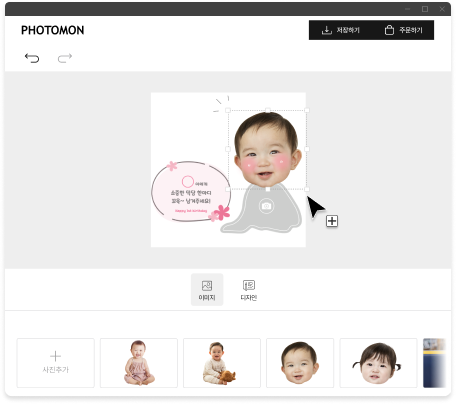Image resolution: width=456 pixels, height=405 pixels.
Task: Choose the smiling baby boy face thumbnail
Action: (x=300, y=363)
